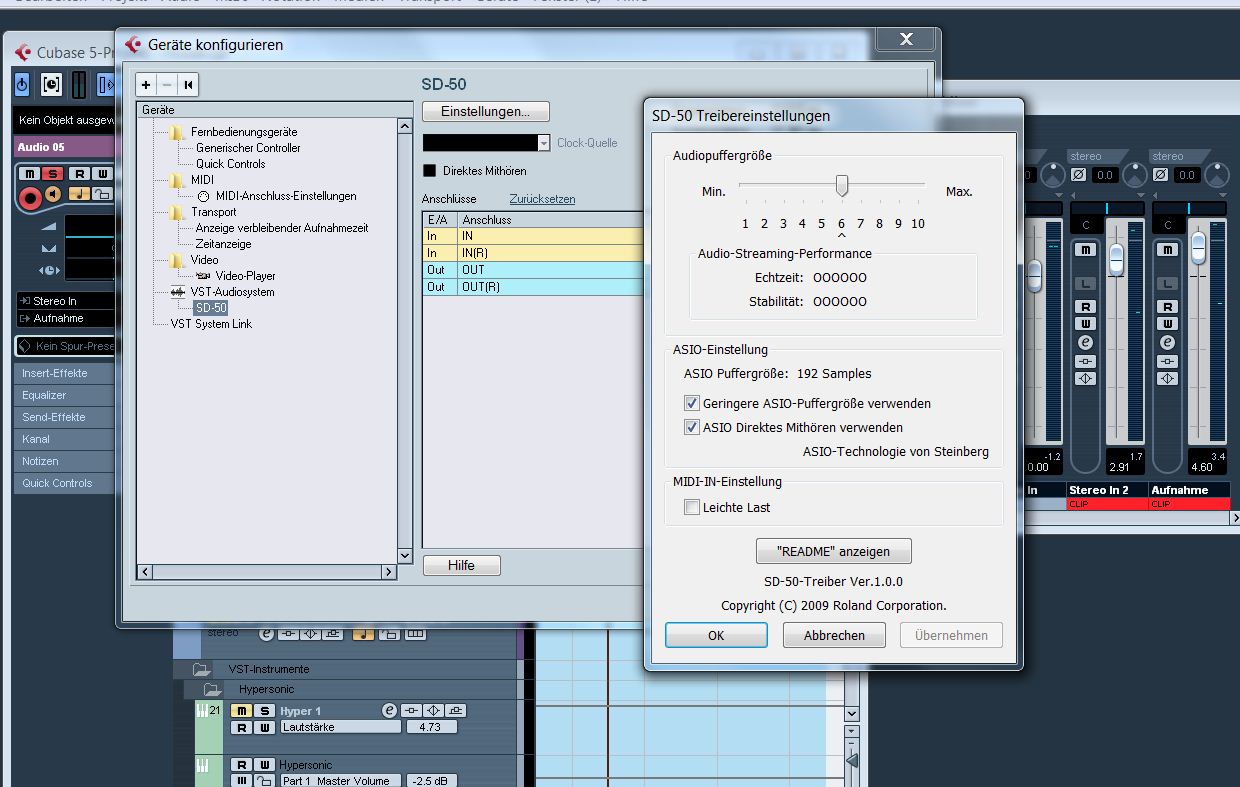Open the Equalizer inspector section
1240x787 pixels.
click(66, 395)
